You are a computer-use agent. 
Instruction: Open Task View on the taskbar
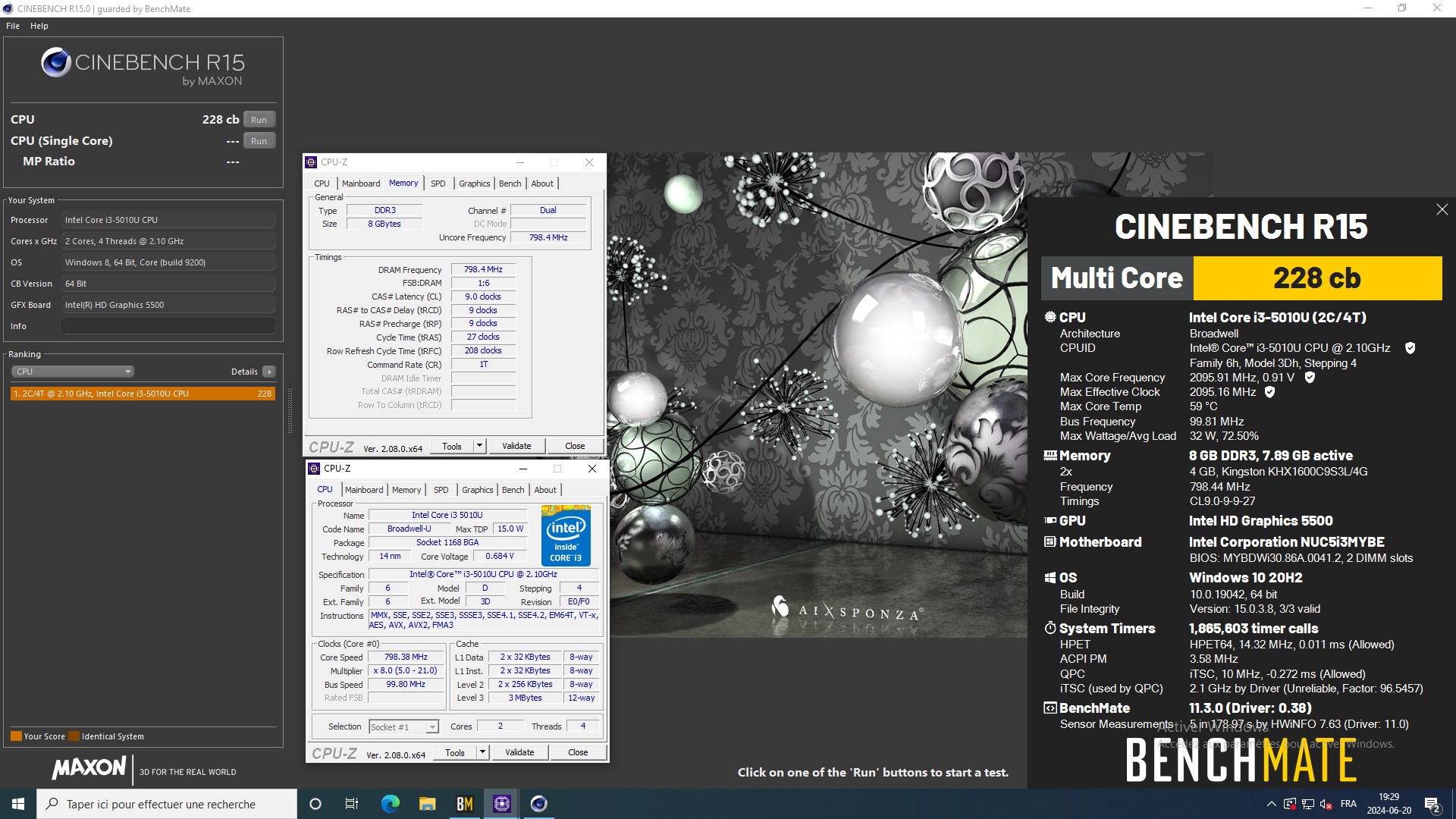(352, 804)
